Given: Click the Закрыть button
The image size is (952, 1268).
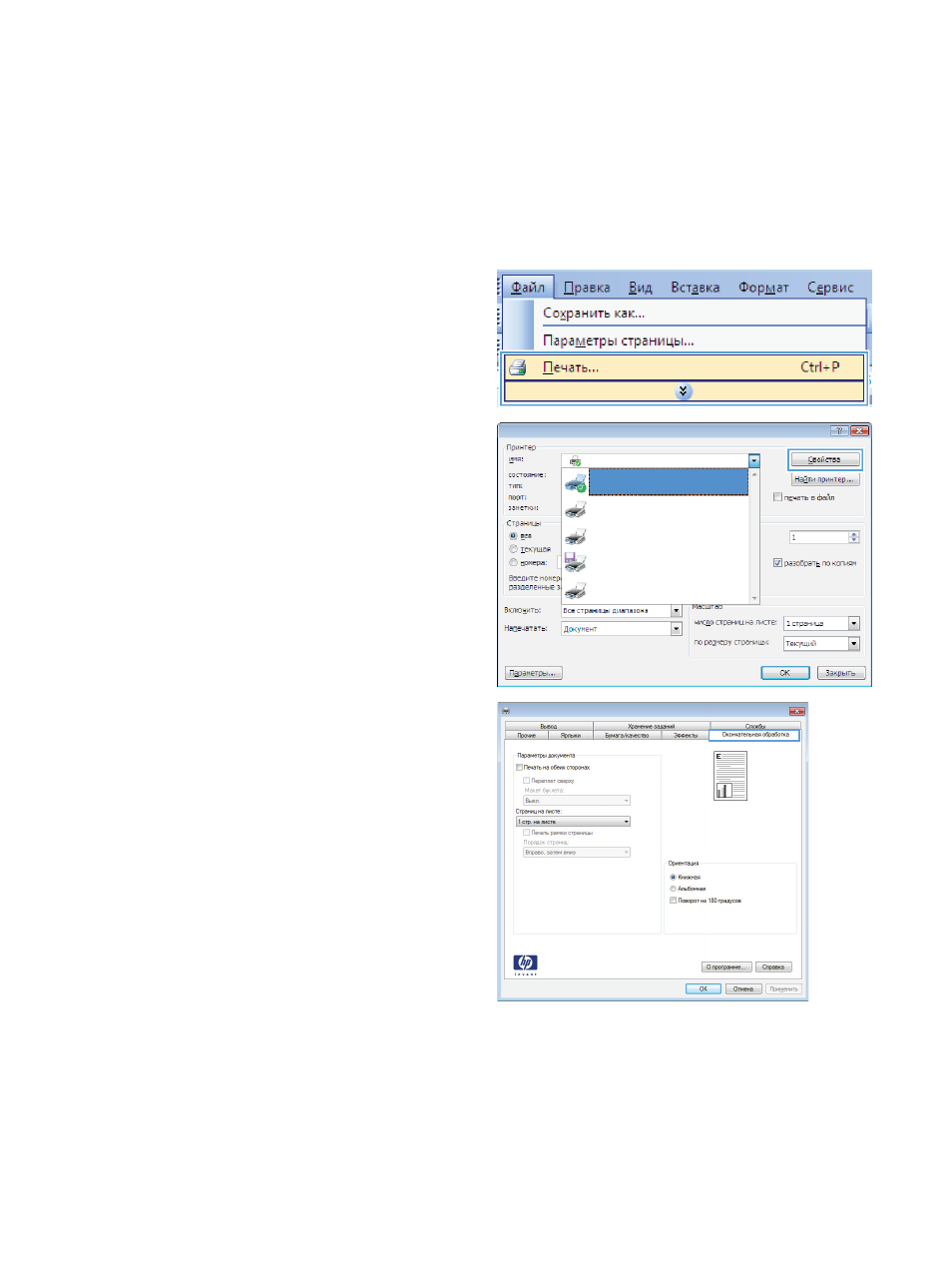Looking at the screenshot, I should 840,673.
